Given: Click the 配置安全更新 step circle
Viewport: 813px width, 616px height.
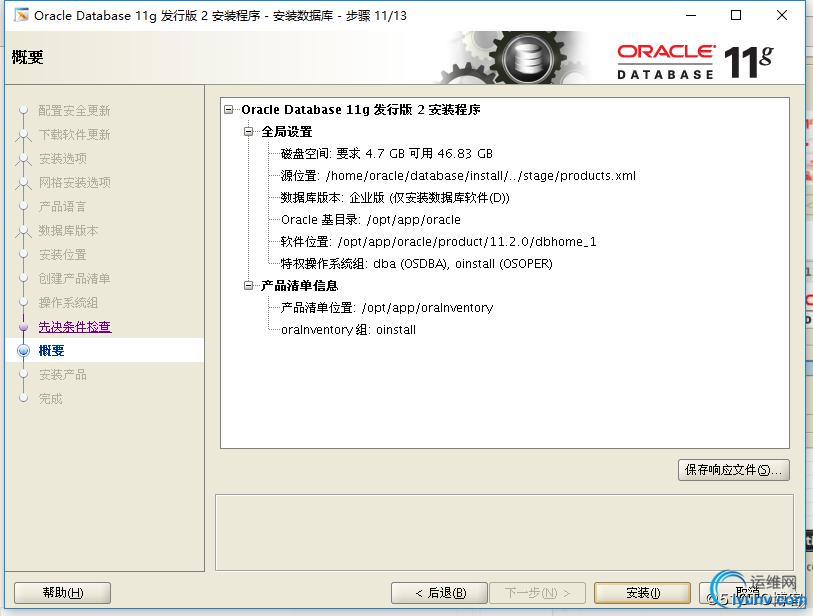Looking at the screenshot, I should click(x=23, y=110).
